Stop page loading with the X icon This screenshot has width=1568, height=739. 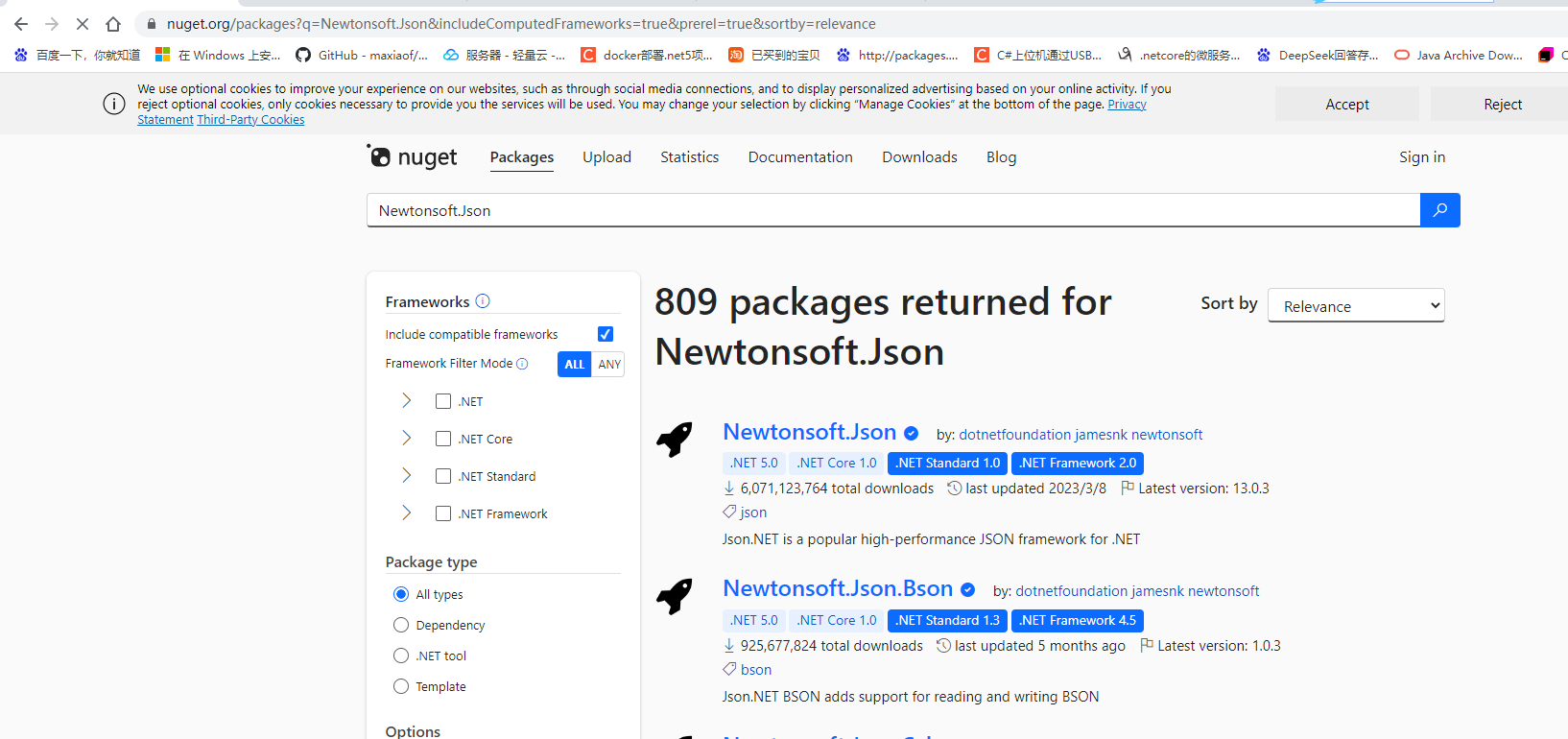(83, 24)
